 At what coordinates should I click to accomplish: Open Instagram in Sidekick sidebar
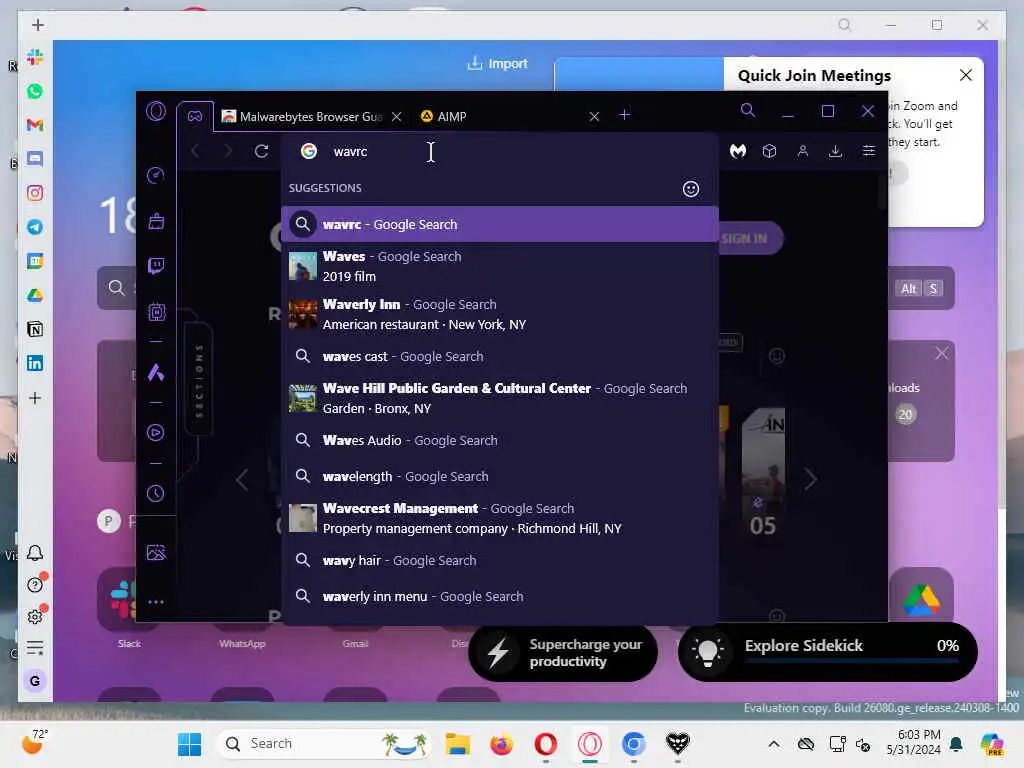coord(35,193)
